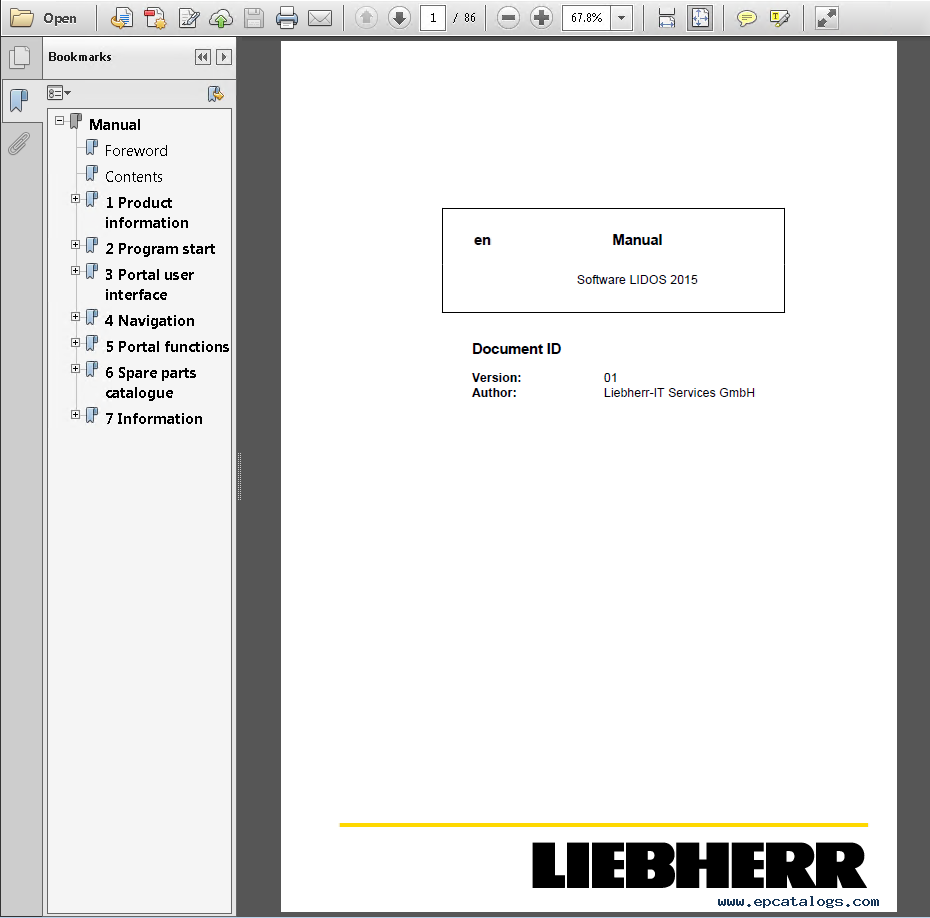Select 2 Program start bookmark
Viewport: 930px width, 918px height.
click(160, 248)
